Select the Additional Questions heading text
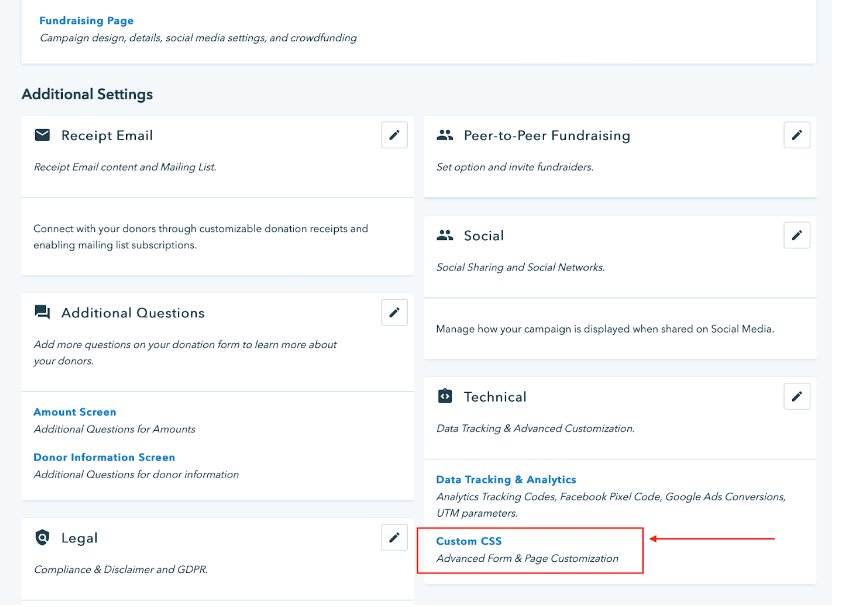The height and width of the screenshot is (607, 841). coord(133,313)
